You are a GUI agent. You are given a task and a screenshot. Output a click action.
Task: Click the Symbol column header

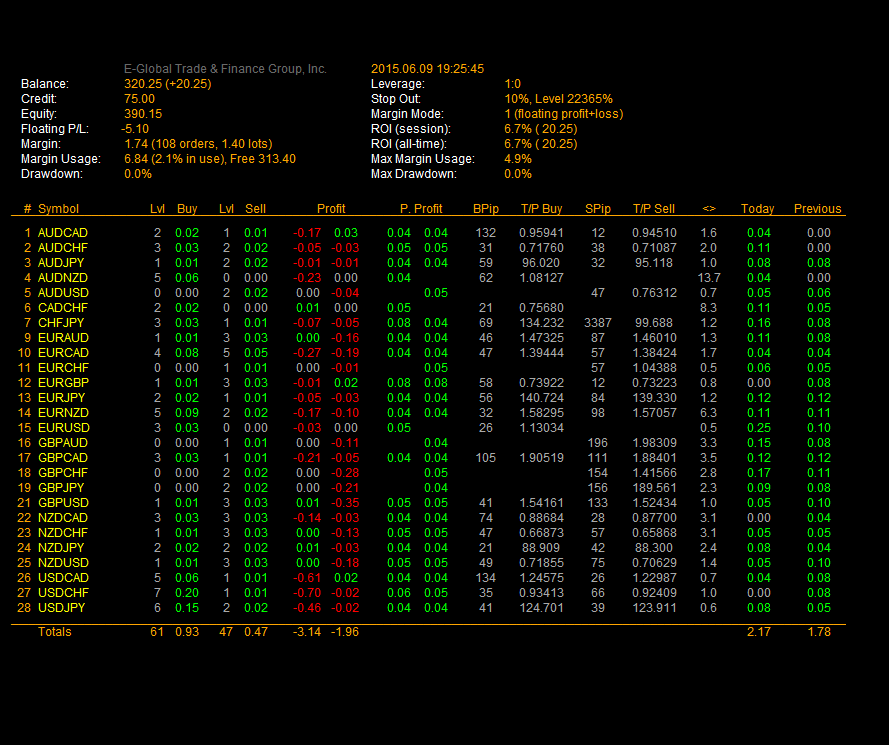[x=58, y=209]
